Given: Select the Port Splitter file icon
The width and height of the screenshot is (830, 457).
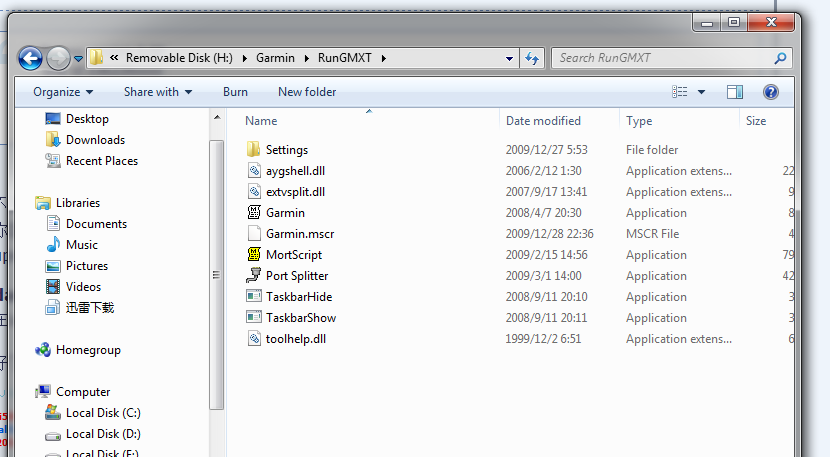Looking at the screenshot, I should (x=254, y=276).
